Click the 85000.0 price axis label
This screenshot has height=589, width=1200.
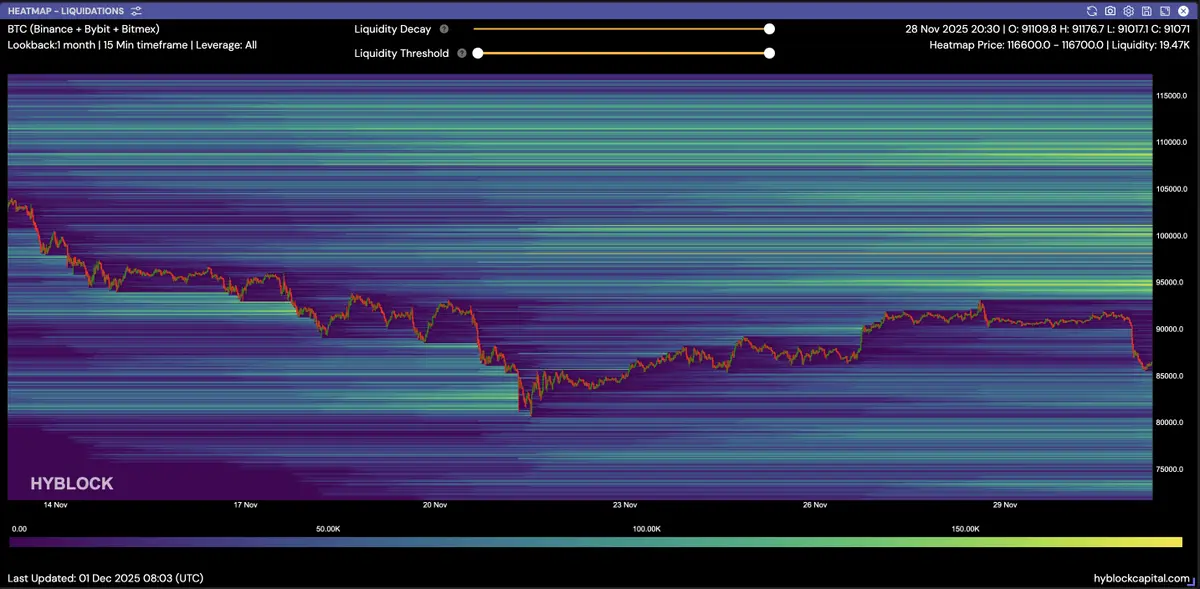click(x=1172, y=376)
